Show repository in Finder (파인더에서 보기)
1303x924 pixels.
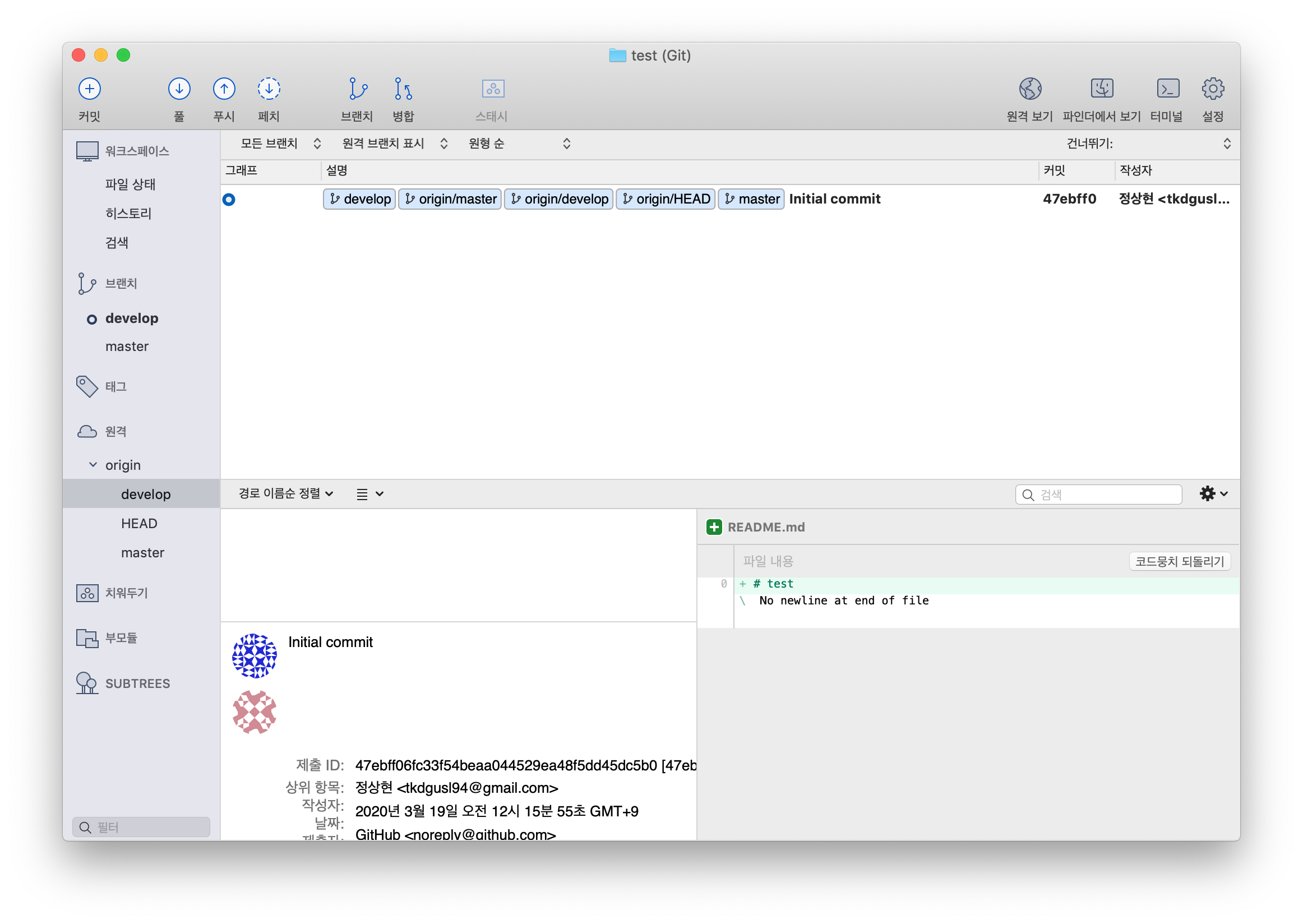(1101, 89)
